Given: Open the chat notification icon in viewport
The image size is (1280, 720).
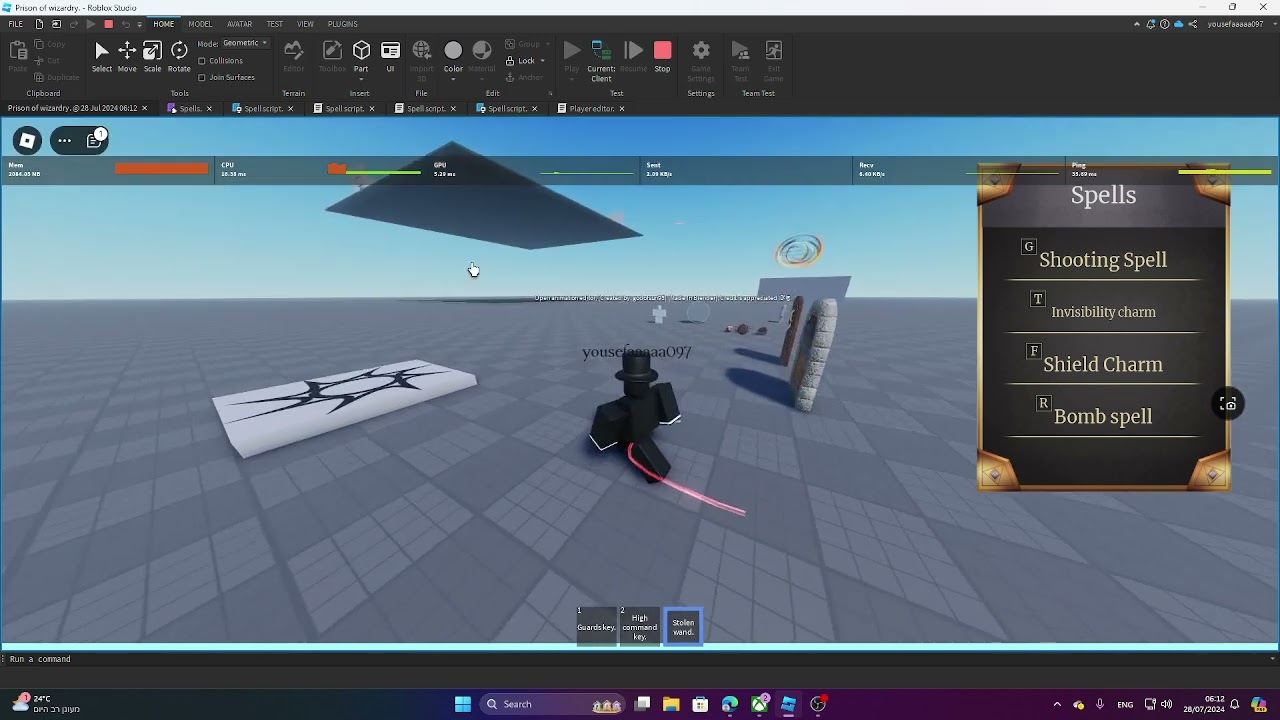Looking at the screenshot, I should pos(95,140).
